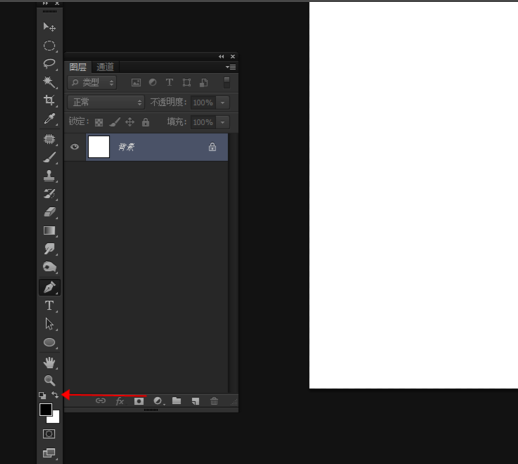Screen dimensions: 518x464
Task: Open the 类型 filter type dropdown
Action: pyautogui.click(x=92, y=82)
